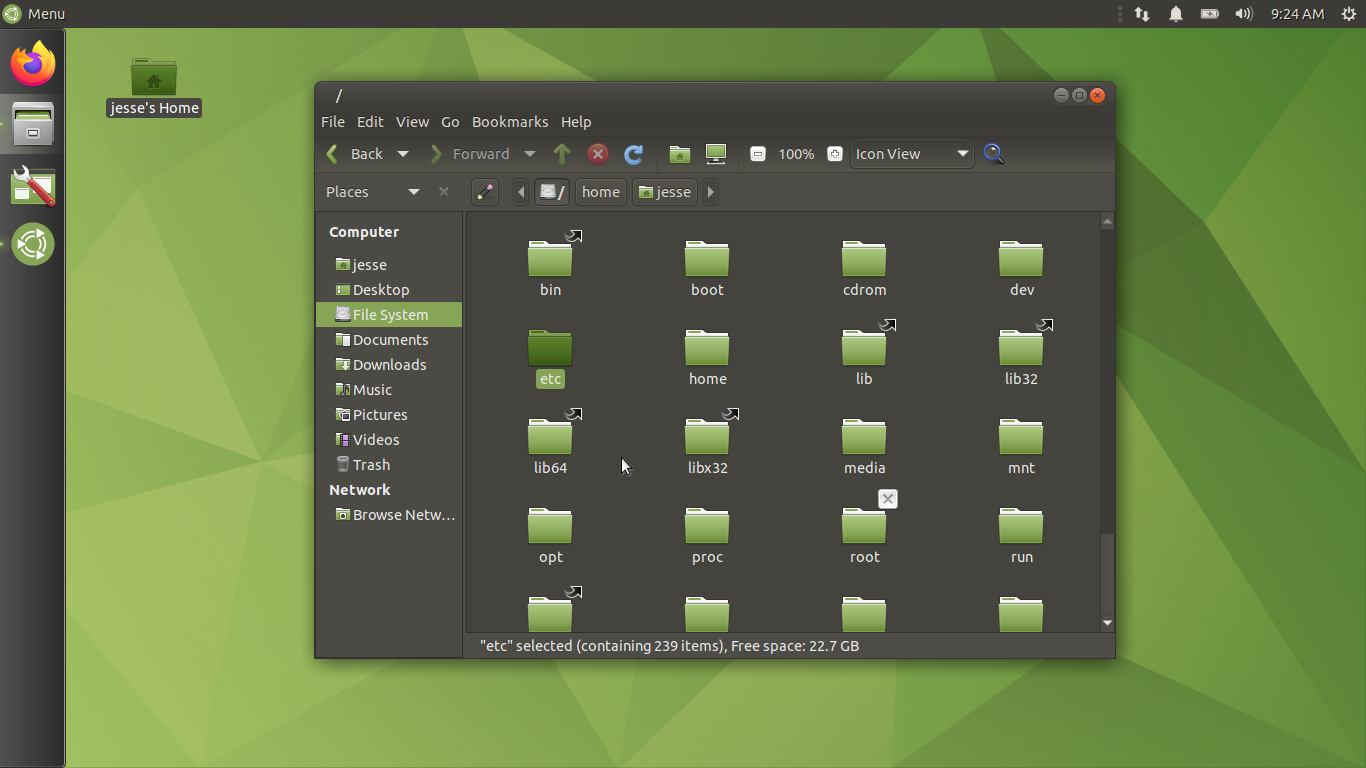1366x768 pixels.
Task: Open the Icon View mode combo box
Action: (x=912, y=154)
